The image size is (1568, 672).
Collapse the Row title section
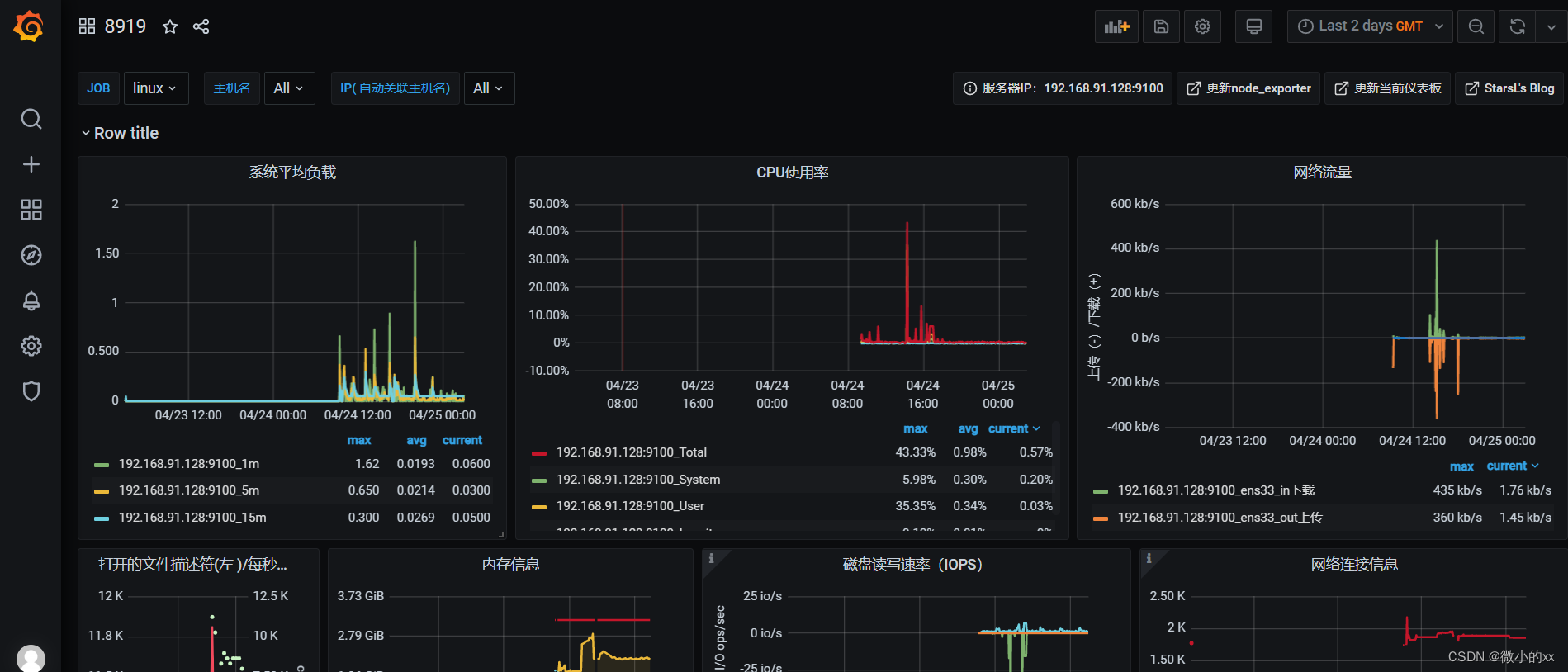coord(120,133)
